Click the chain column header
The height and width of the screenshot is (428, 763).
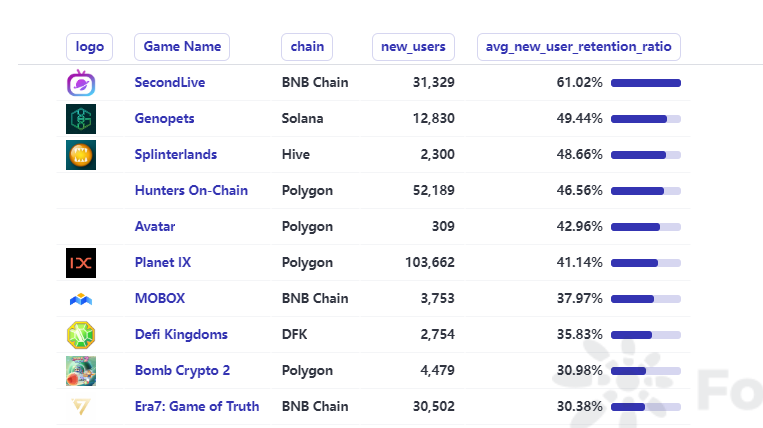click(x=307, y=47)
